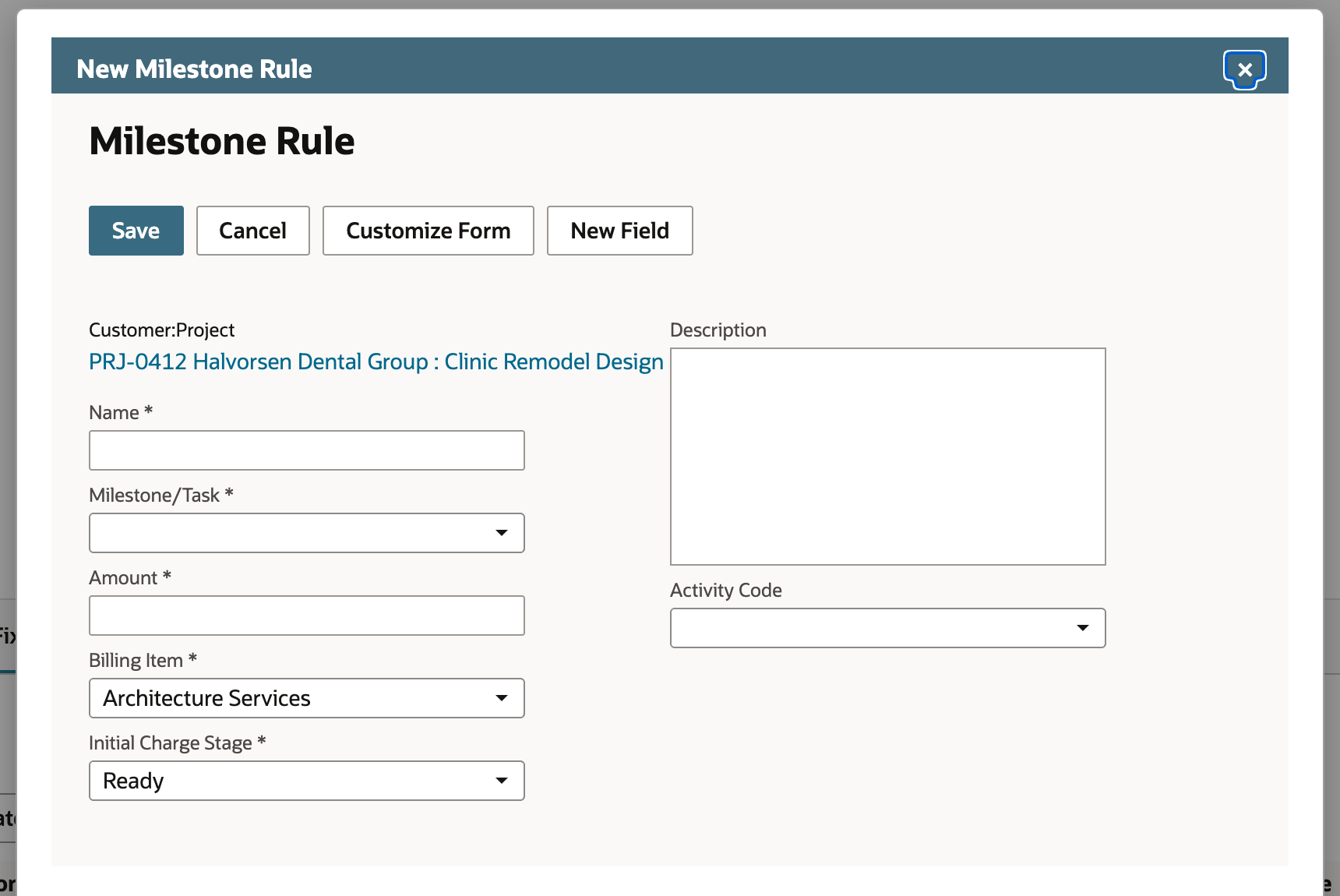
Task: Open the Initial Charge Stage dropdown showing Ready
Action: [307, 781]
